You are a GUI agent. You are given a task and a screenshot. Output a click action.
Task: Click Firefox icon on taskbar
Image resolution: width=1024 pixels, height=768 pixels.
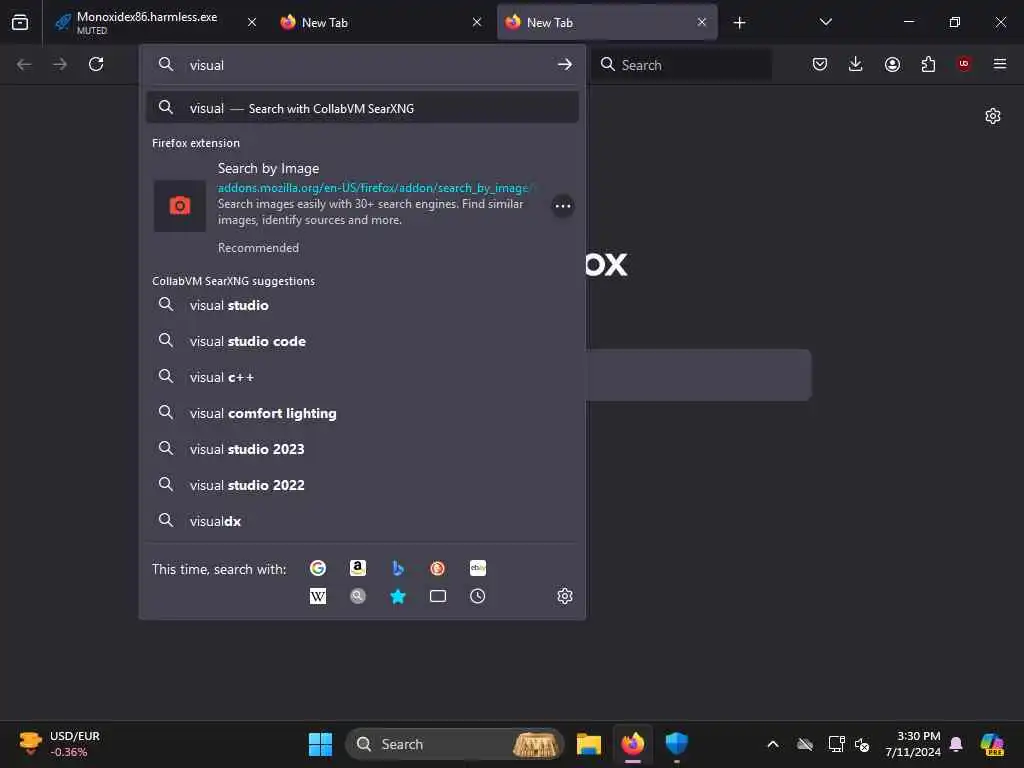coord(632,744)
